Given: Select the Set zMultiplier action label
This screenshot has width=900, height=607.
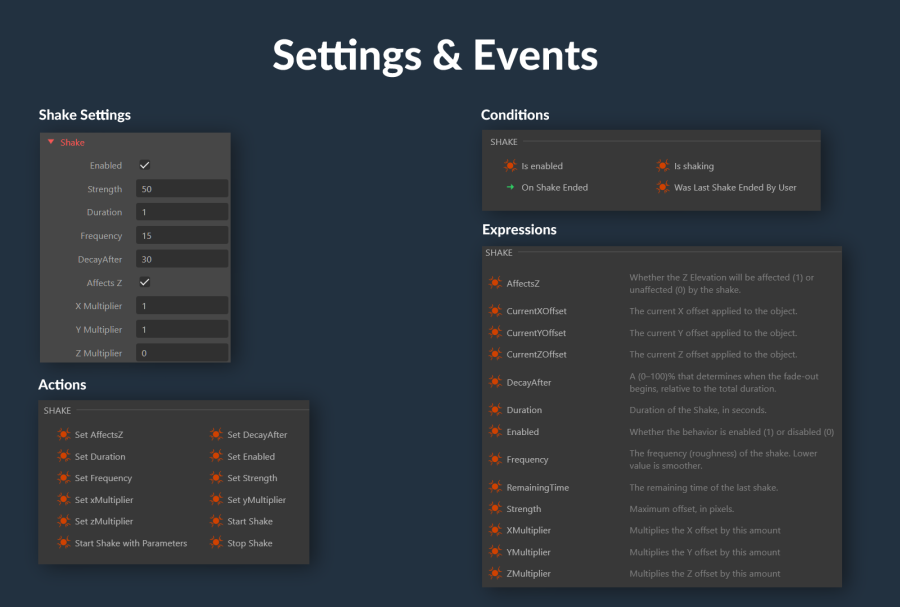Looking at the screenshot, I should [104, 522].
